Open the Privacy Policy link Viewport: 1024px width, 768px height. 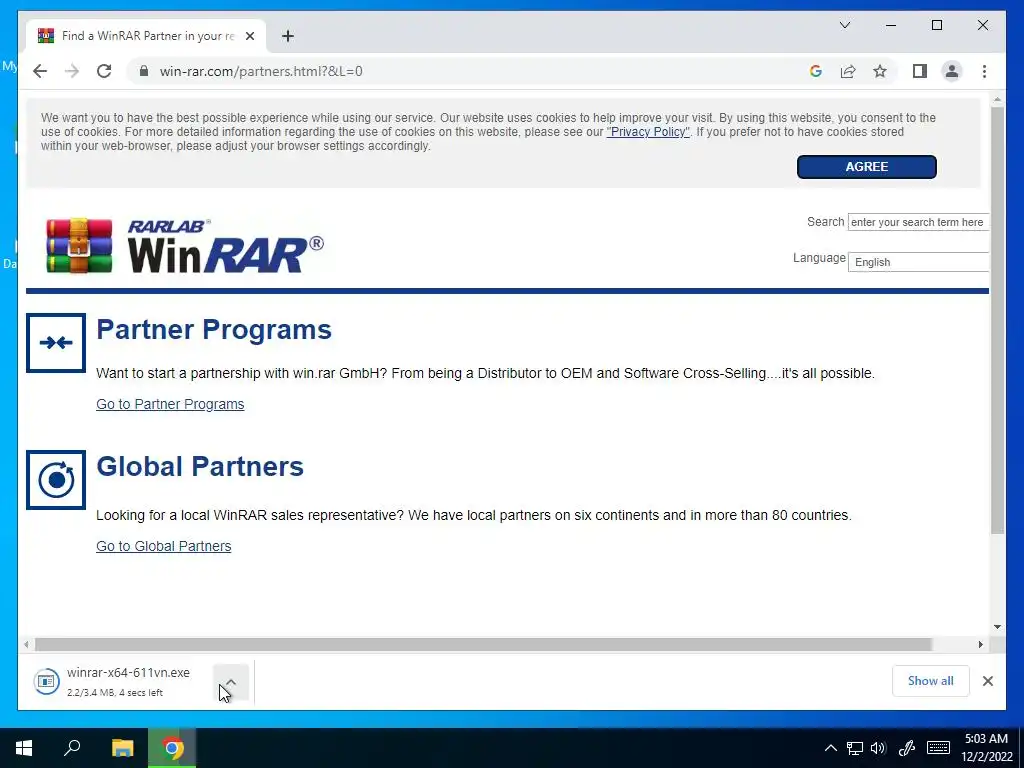[648, 132]
